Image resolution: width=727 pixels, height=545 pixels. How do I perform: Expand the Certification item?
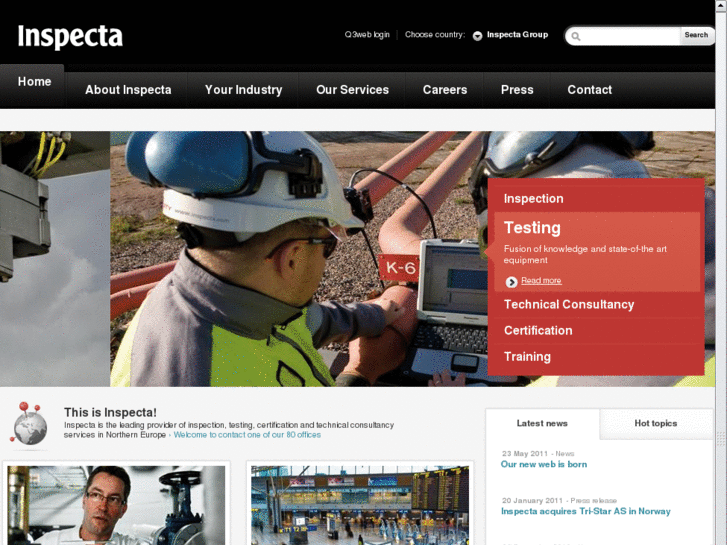point(538,330)
